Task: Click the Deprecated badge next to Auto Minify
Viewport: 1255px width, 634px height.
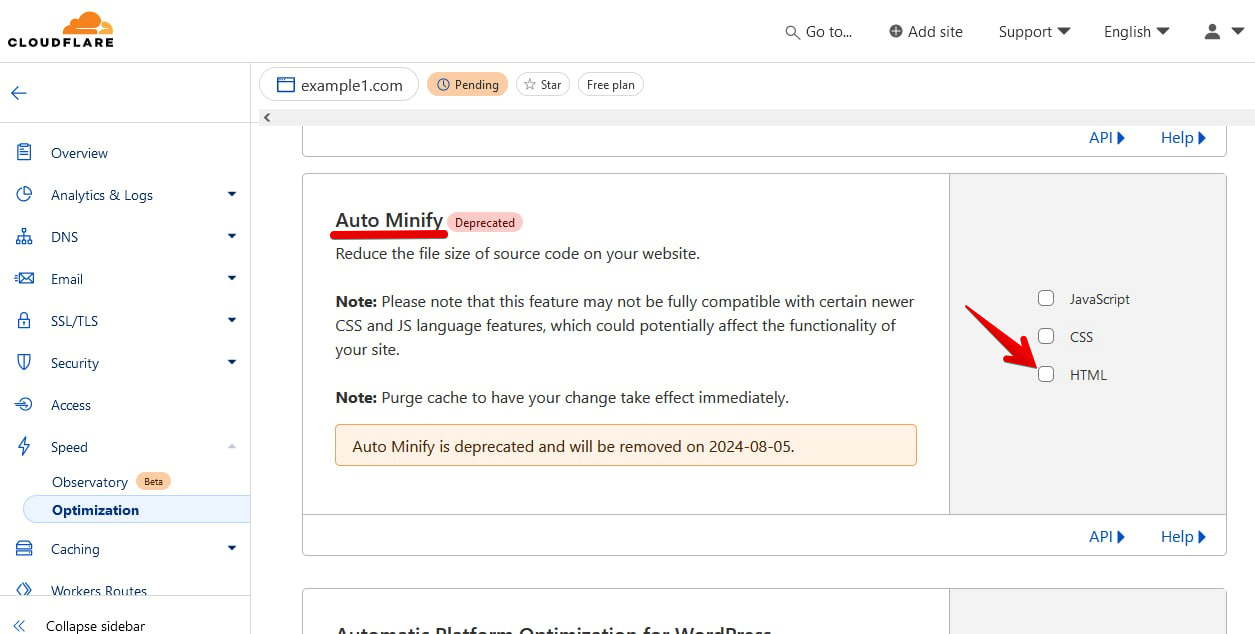Action: [485, 222]
